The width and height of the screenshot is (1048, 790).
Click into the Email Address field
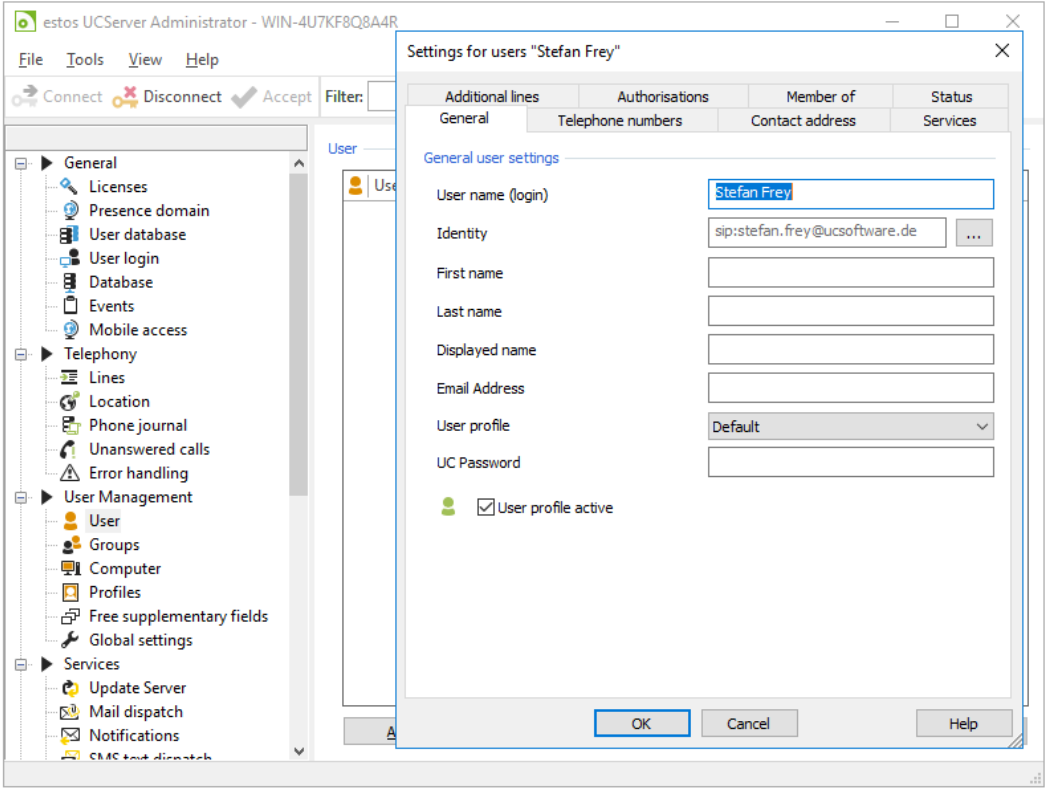click(x=850, y=388)
